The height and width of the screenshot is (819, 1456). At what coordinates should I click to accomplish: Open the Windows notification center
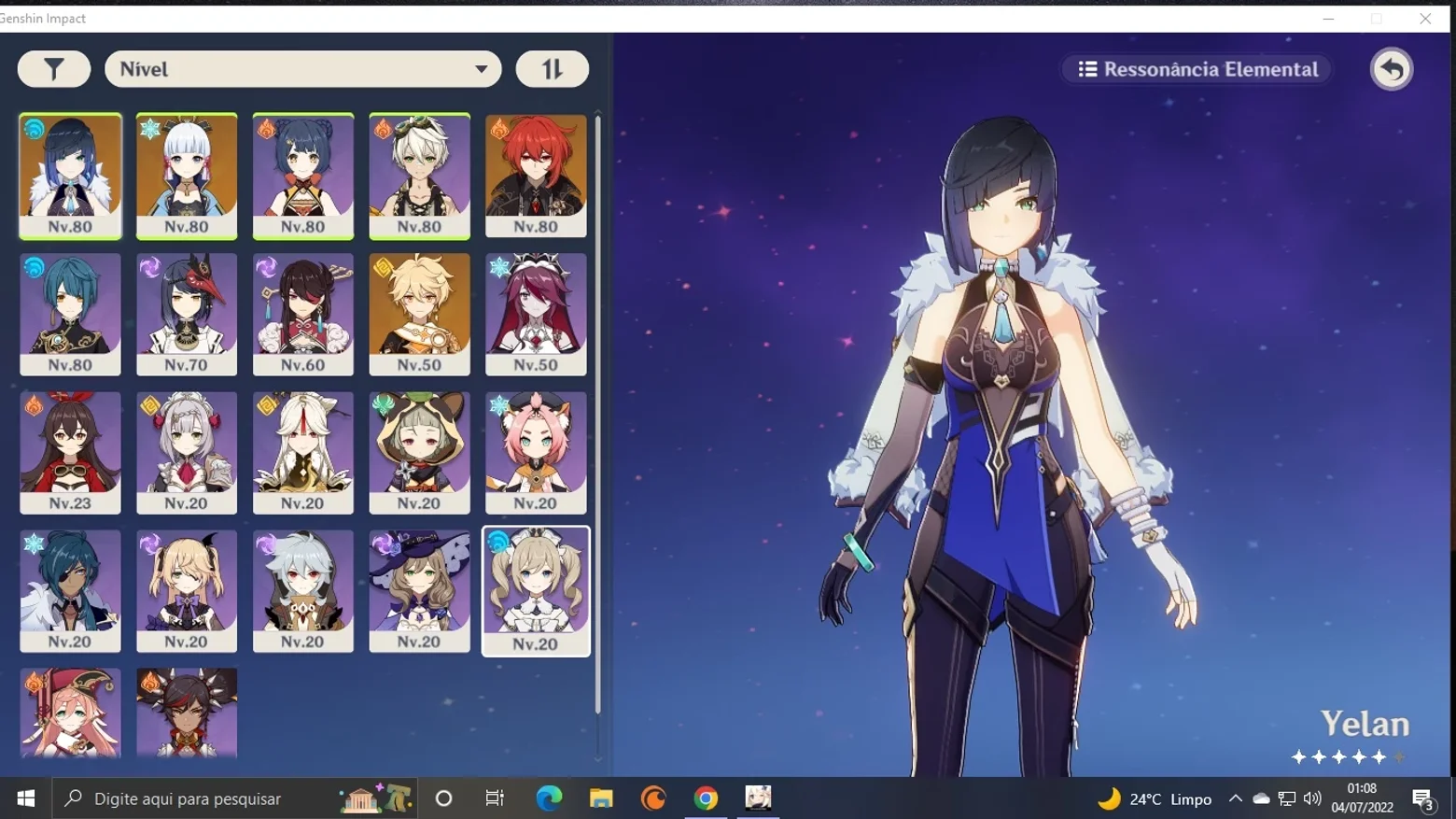pyautogui.click(x=1423, y=799)
